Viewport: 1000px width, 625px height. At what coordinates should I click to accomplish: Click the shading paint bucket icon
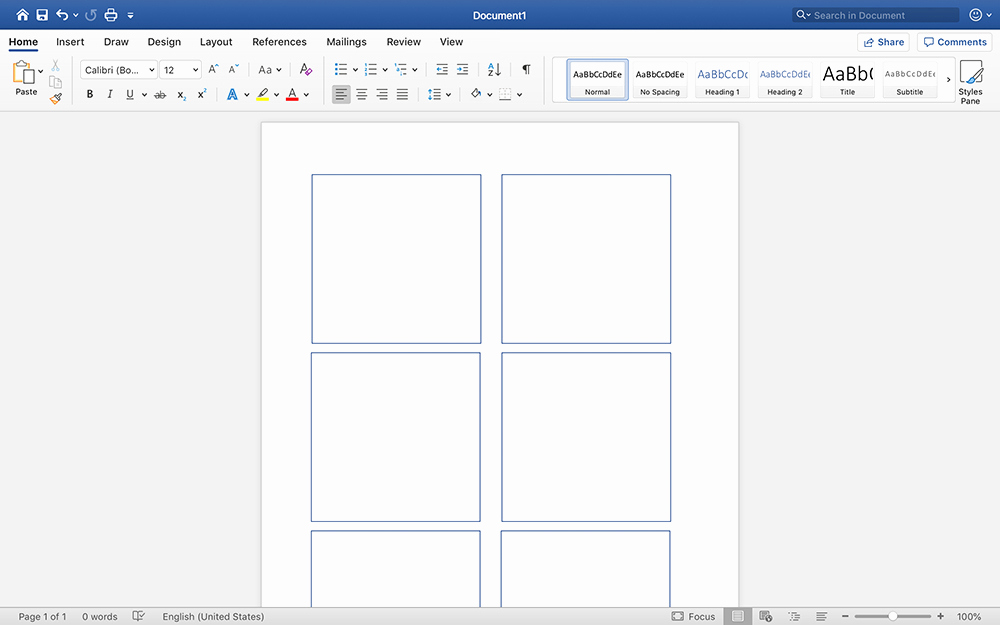476,94
